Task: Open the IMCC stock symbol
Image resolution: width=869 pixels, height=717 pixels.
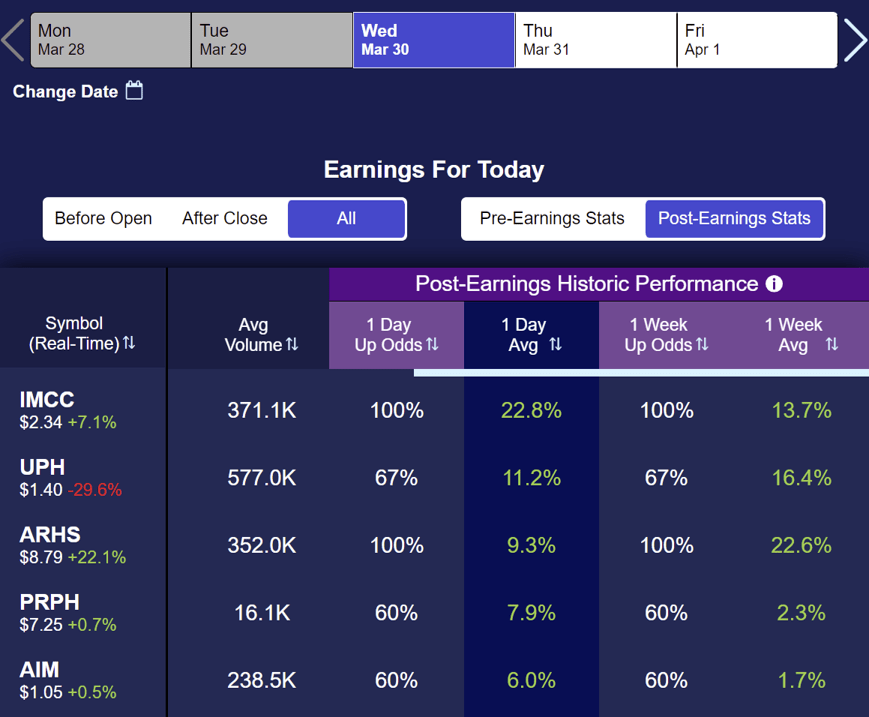Action: [47, 400]
